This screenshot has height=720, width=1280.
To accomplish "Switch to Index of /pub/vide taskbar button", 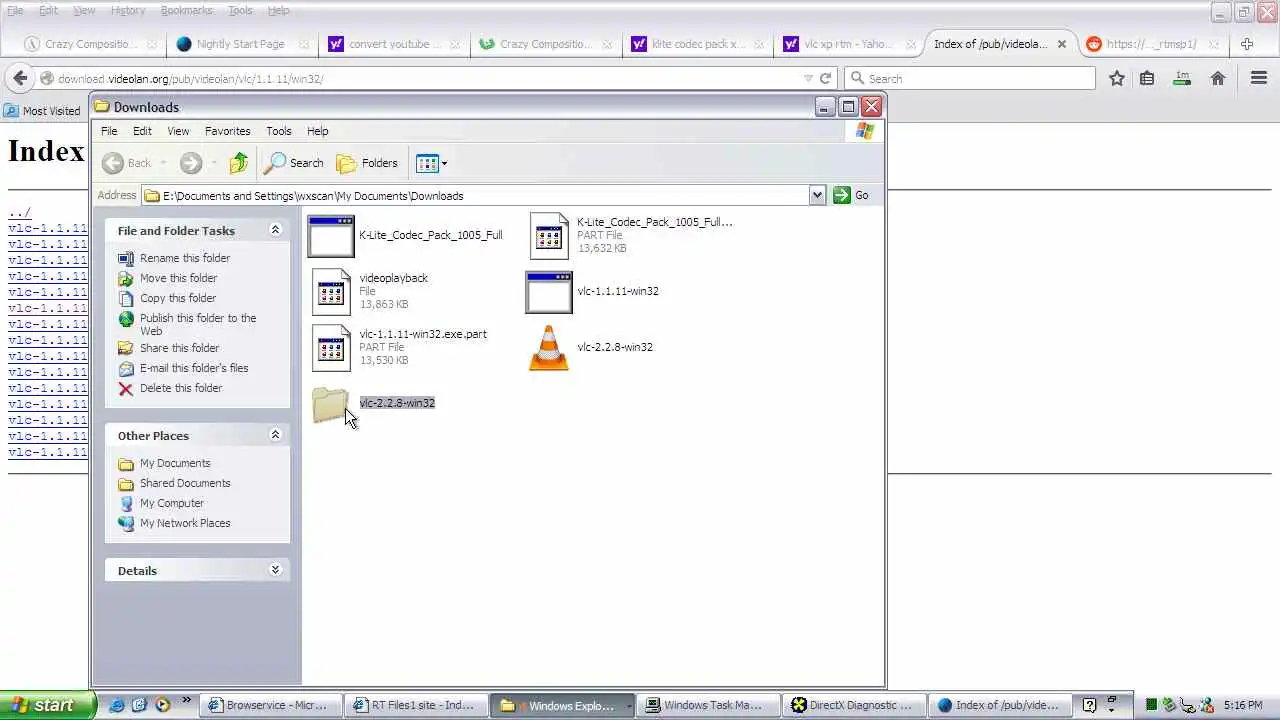I will point(1001,705).
